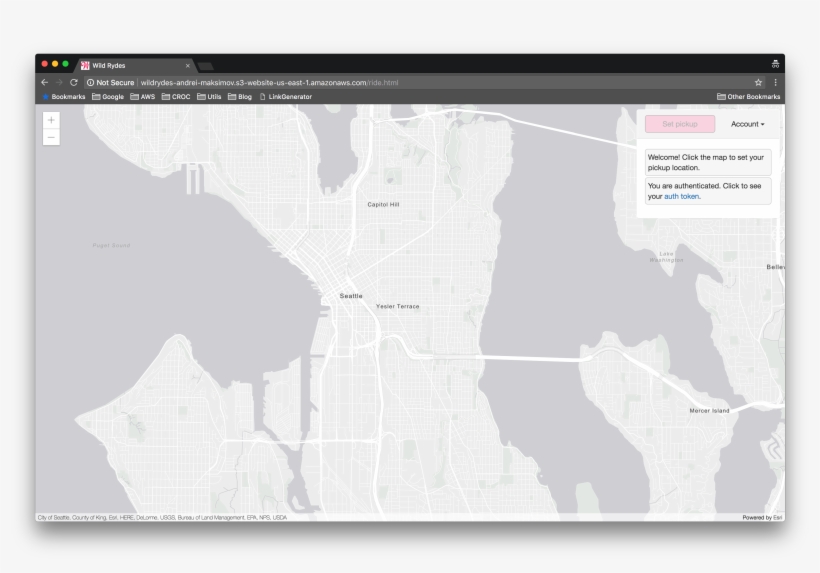Open Chrome three-dot menu

click(x=775, y=82)
